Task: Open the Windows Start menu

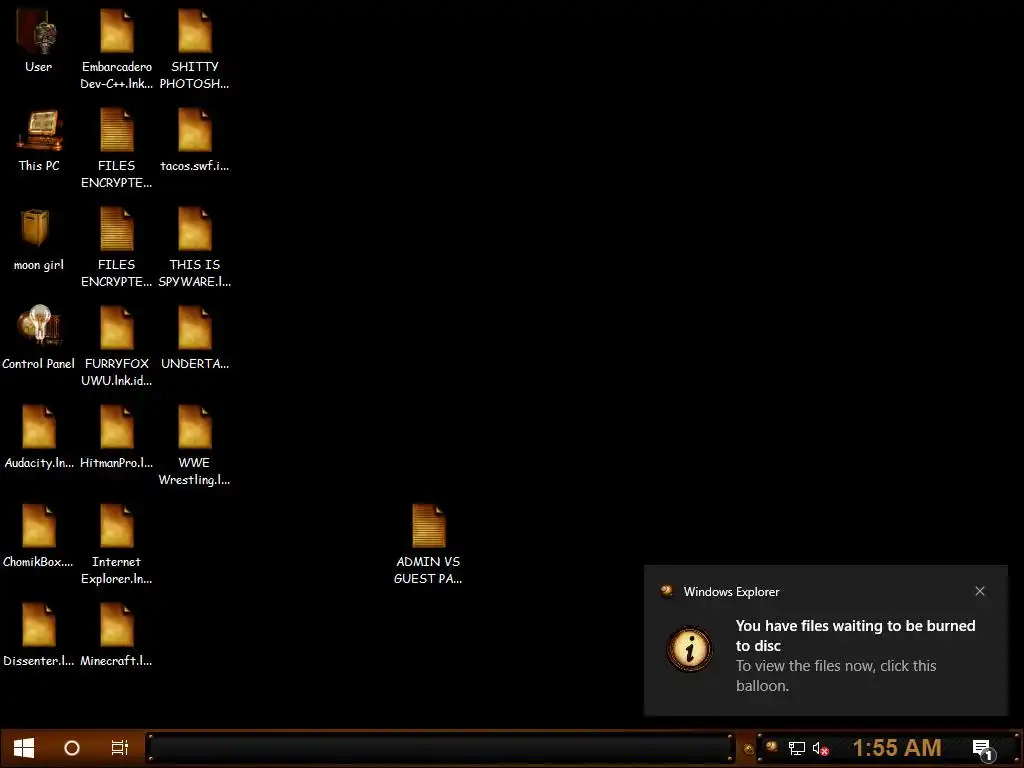Action: point(24,748)
